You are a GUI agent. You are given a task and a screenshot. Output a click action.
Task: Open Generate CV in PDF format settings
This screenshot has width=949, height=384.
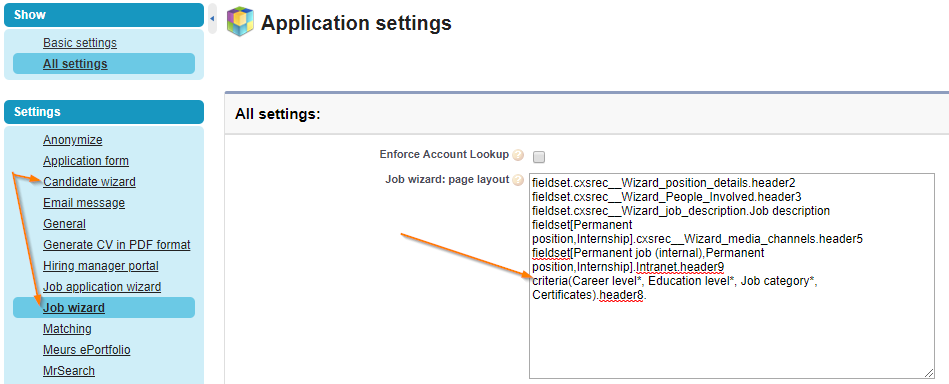117,245
